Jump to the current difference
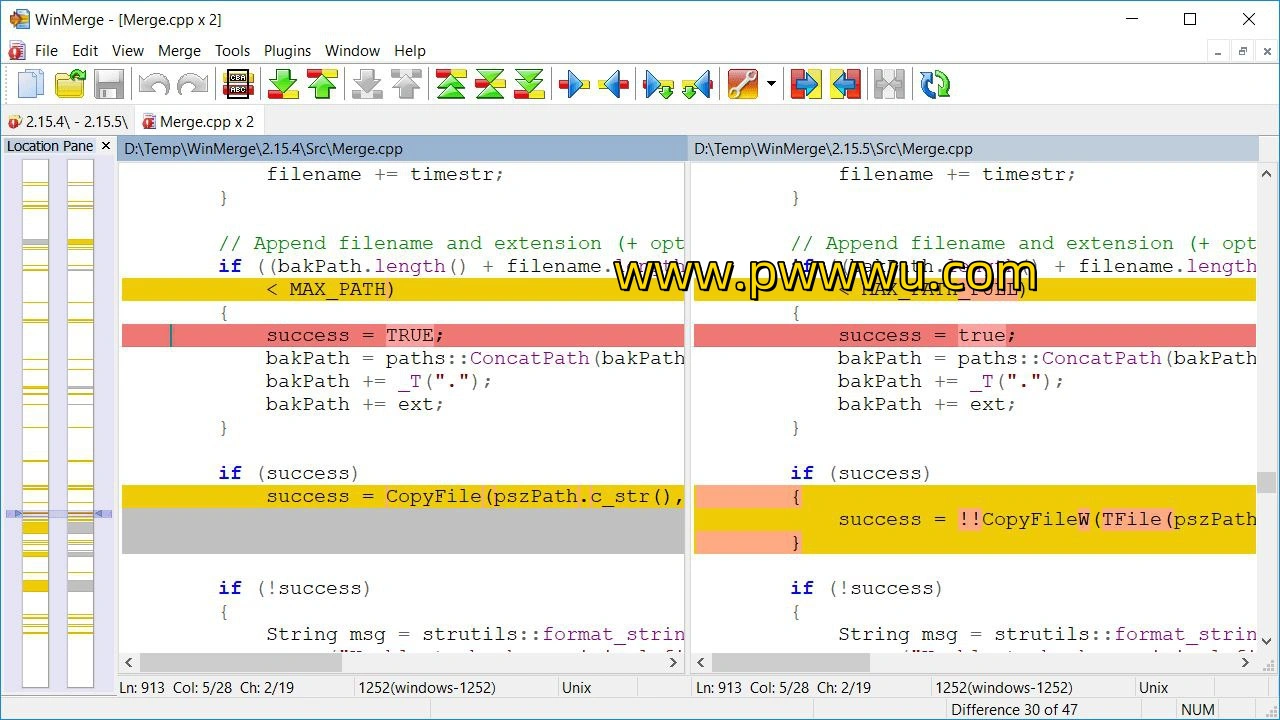1280x720 pixels. 490,84
